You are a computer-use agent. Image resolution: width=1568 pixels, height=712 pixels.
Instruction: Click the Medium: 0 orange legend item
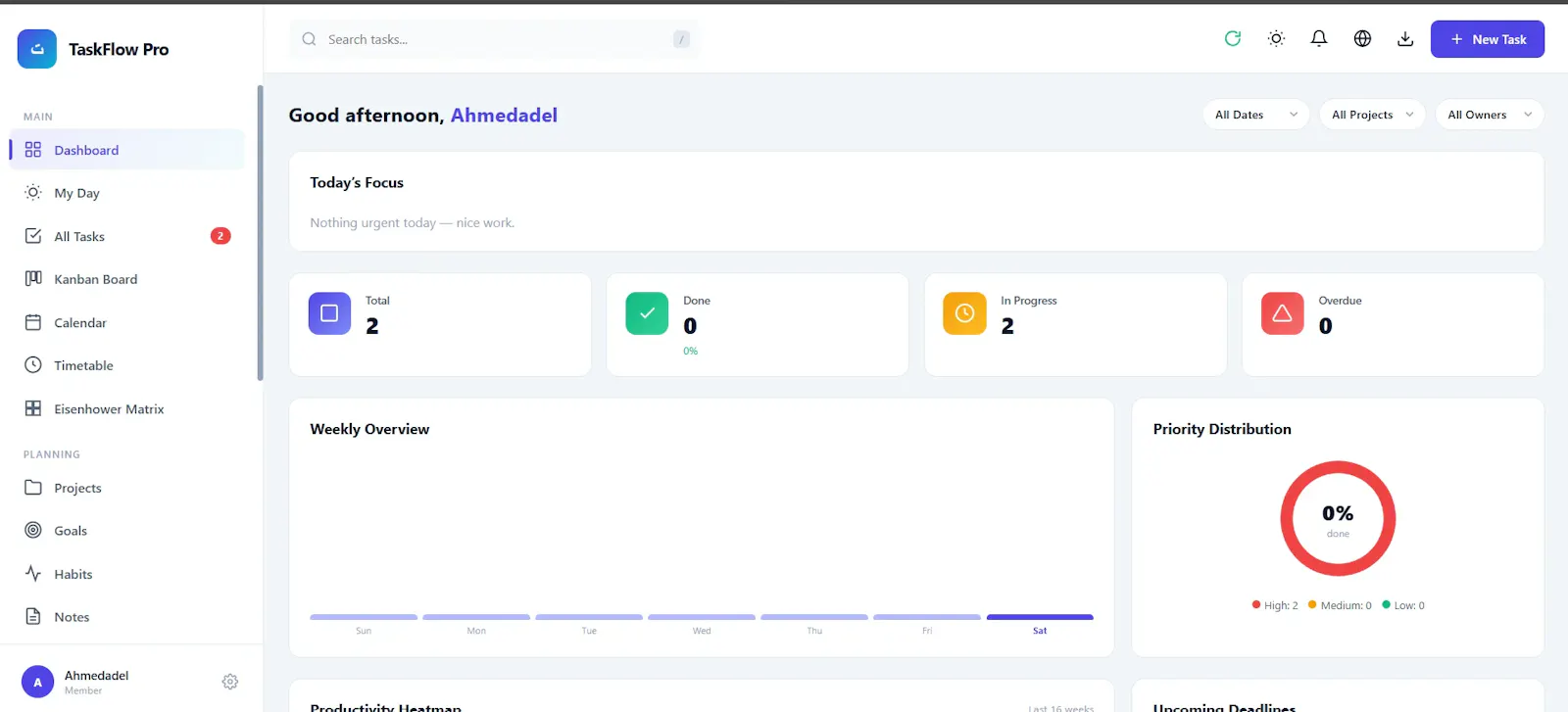pyautogui.click(x=1340, y=605)
